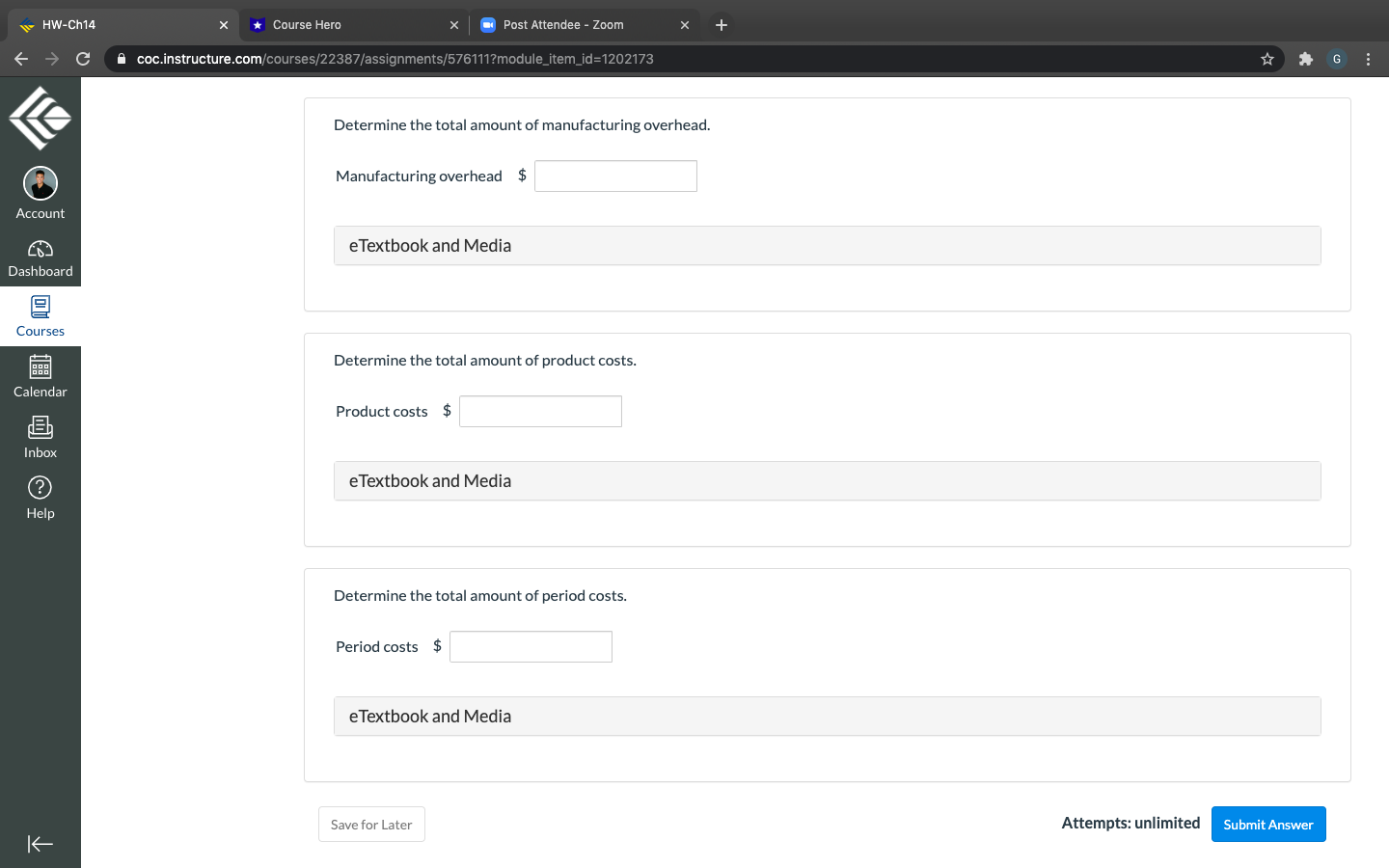This screenshot has width=1389, height=868.
Task: Reload the page
Action: click(x=83, y=59)
